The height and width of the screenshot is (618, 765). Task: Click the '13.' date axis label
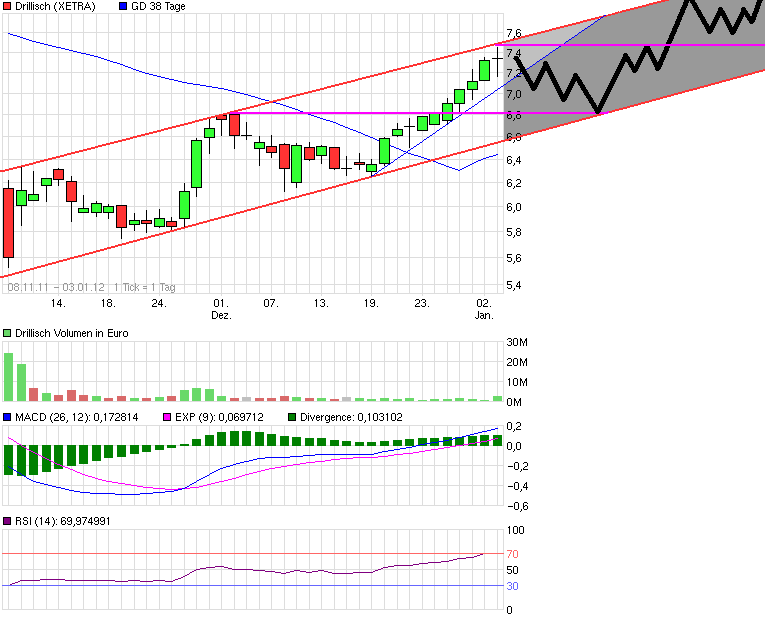pyautogui.click(x=321, y=303)
